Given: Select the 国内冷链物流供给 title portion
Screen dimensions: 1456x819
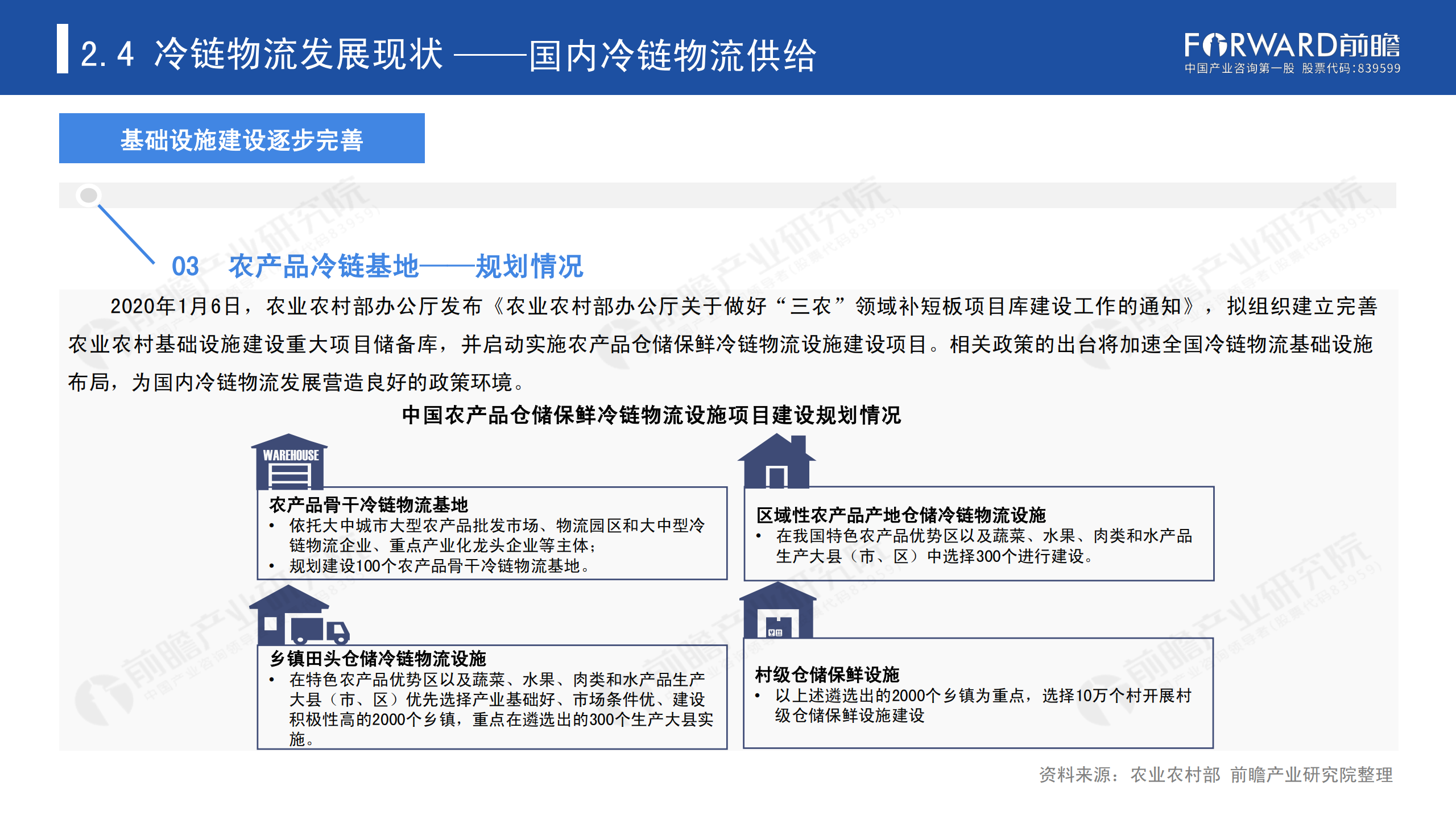Looking at the screenshot, I should (673, 56).
